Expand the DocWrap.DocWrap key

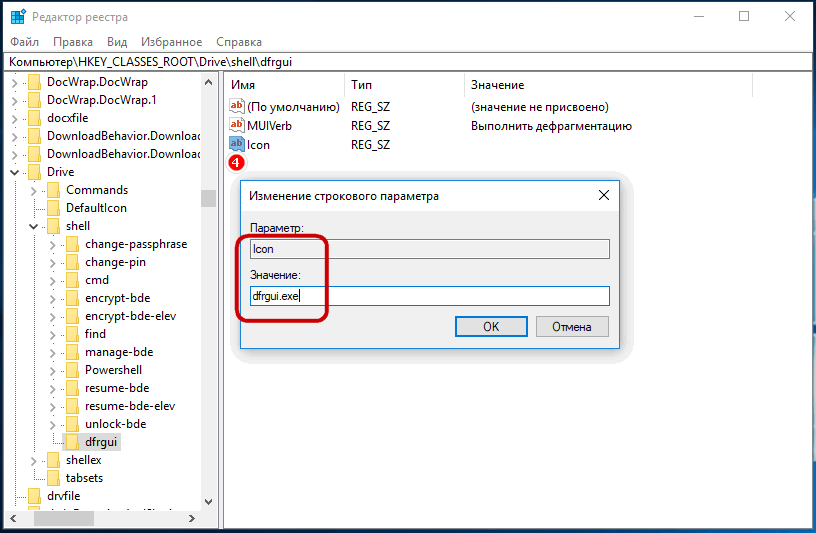coord(15,83)
